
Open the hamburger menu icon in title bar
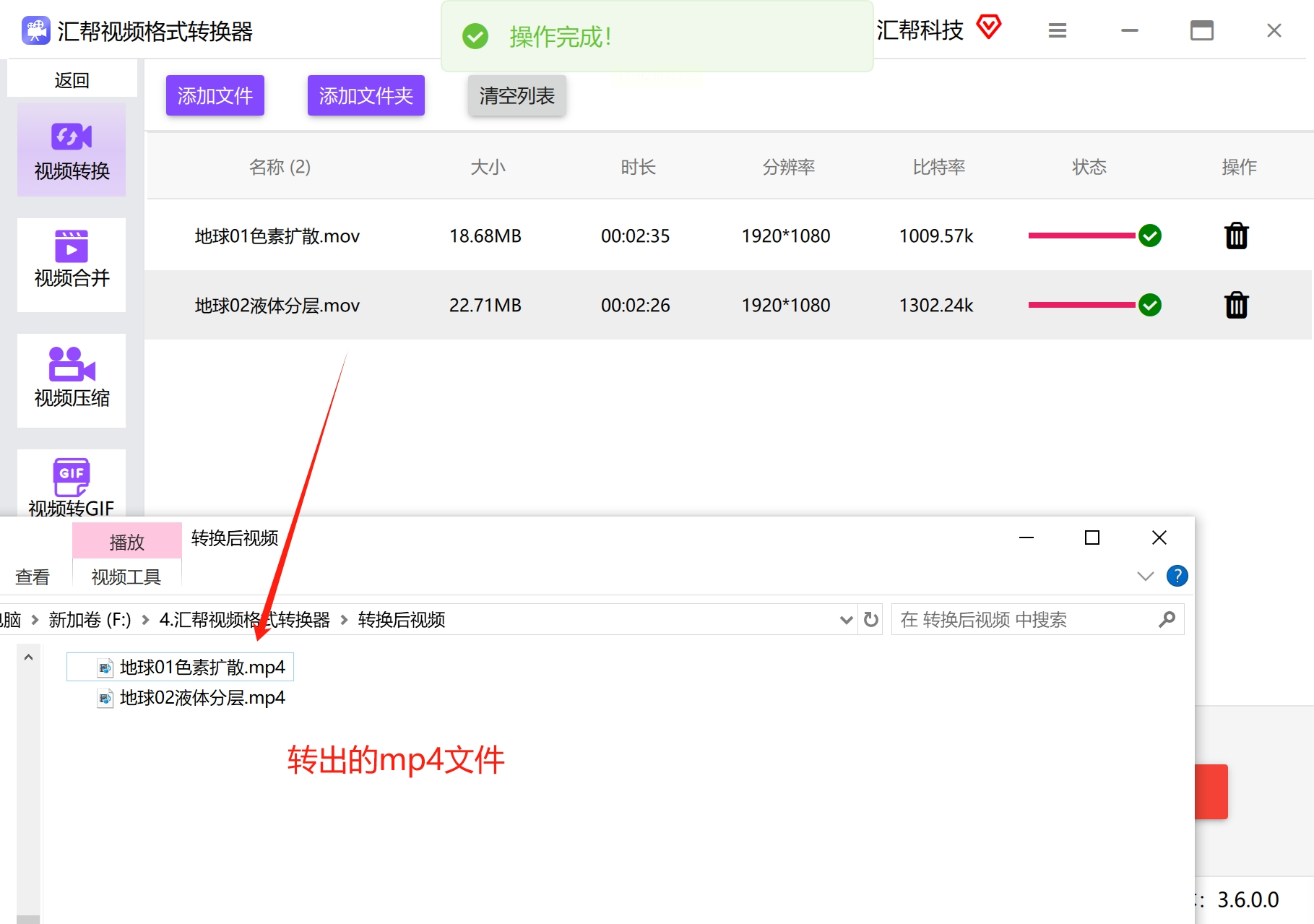coord(1058,30)
